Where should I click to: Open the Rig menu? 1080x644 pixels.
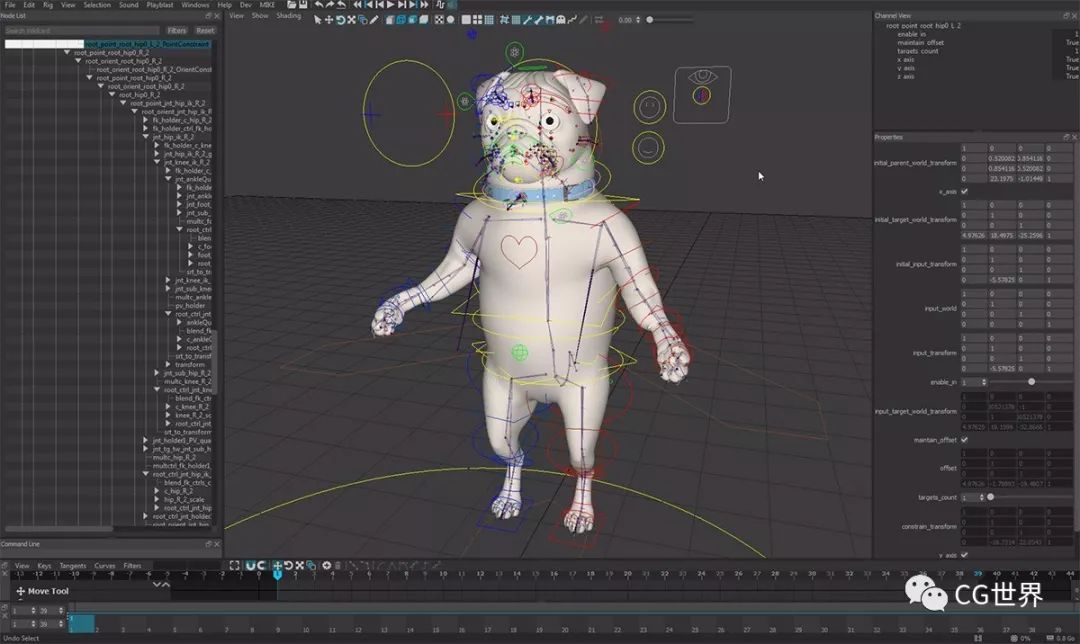(x=48, y=5)
